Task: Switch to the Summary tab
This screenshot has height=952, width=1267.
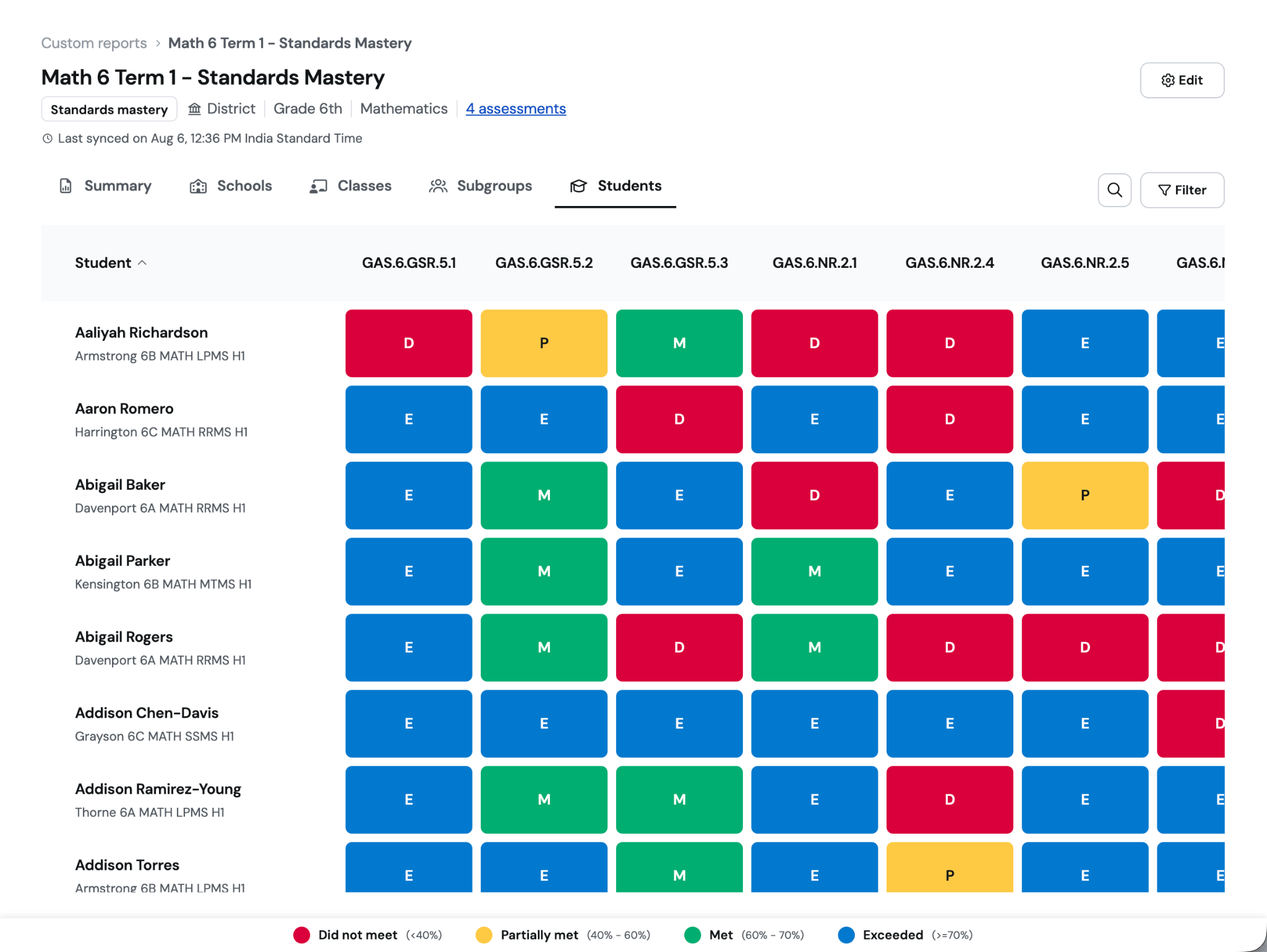Action: [x=105, y=186]
